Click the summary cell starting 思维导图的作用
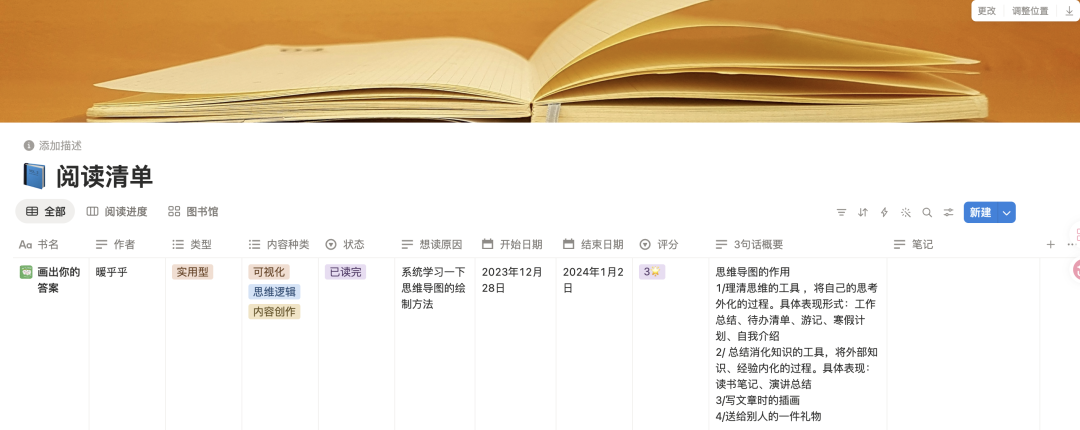This screenshot has height=430, width=1080. [x=796, y=344]
